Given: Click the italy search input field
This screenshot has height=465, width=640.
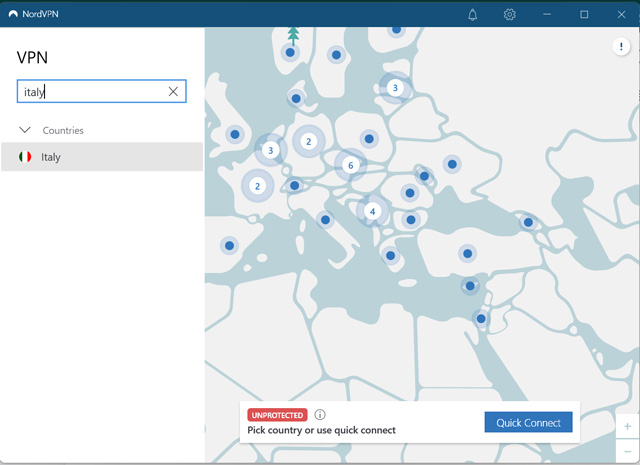Looking at the screenshot, I should [102, 91].
